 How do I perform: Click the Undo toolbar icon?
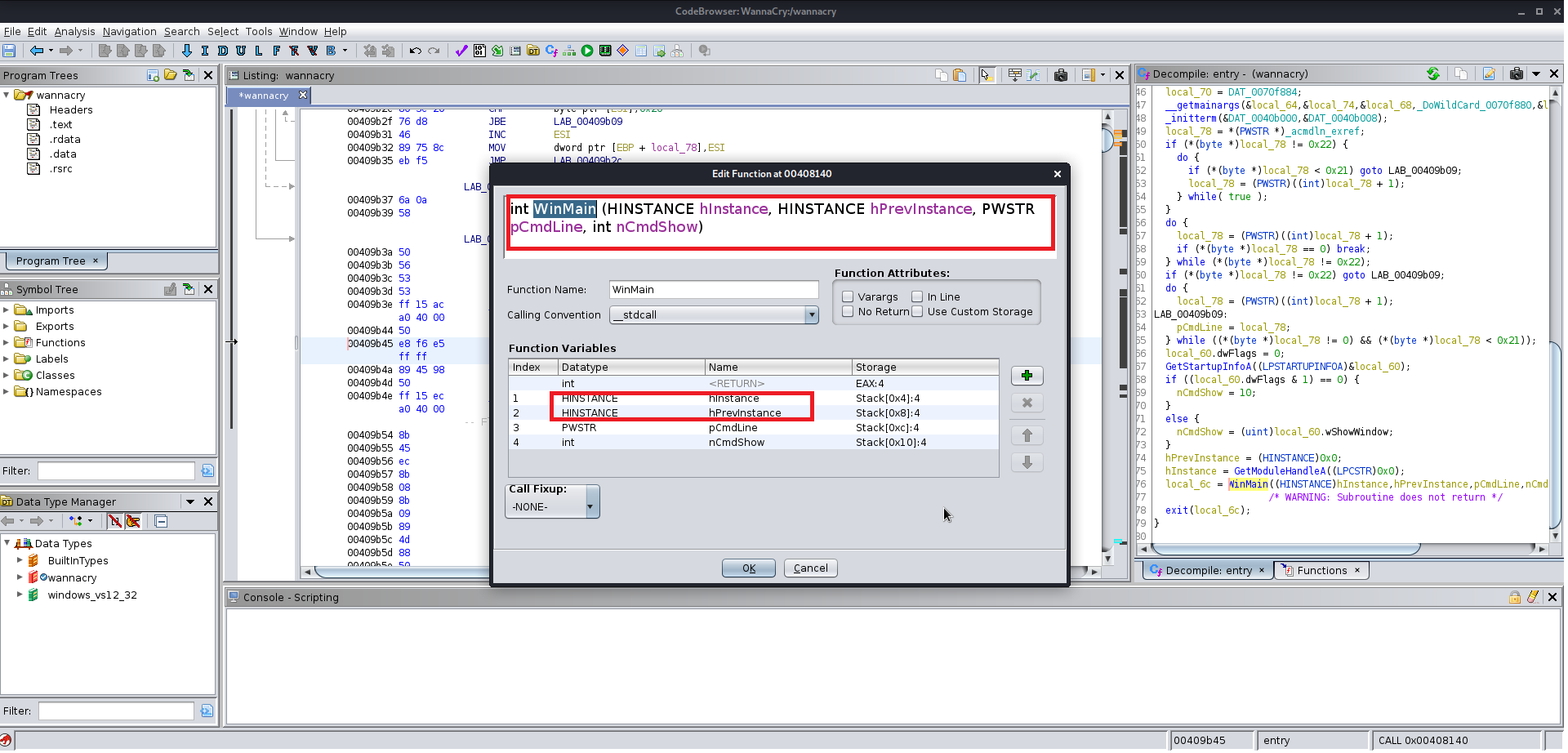[x=415, y=51]
